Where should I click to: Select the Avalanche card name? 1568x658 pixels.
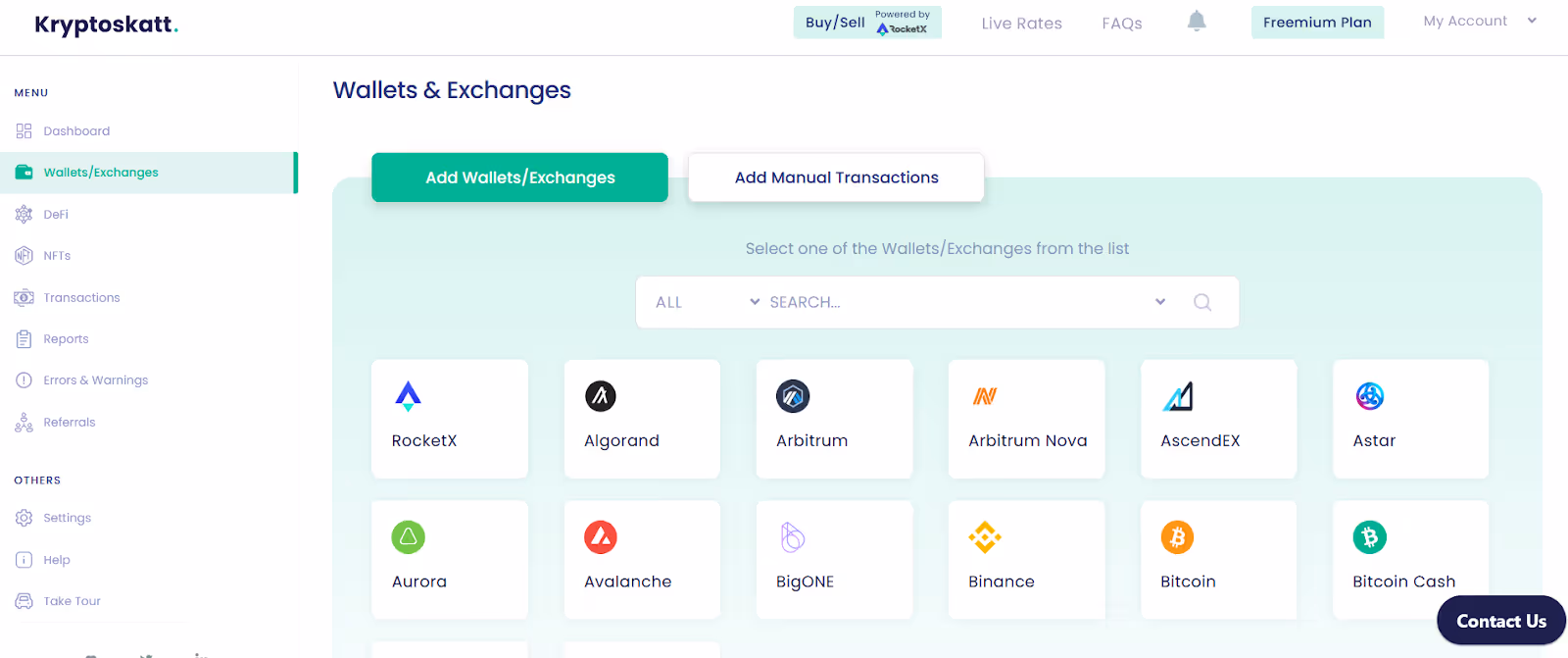pyautogui.click(x=628, y=582)
